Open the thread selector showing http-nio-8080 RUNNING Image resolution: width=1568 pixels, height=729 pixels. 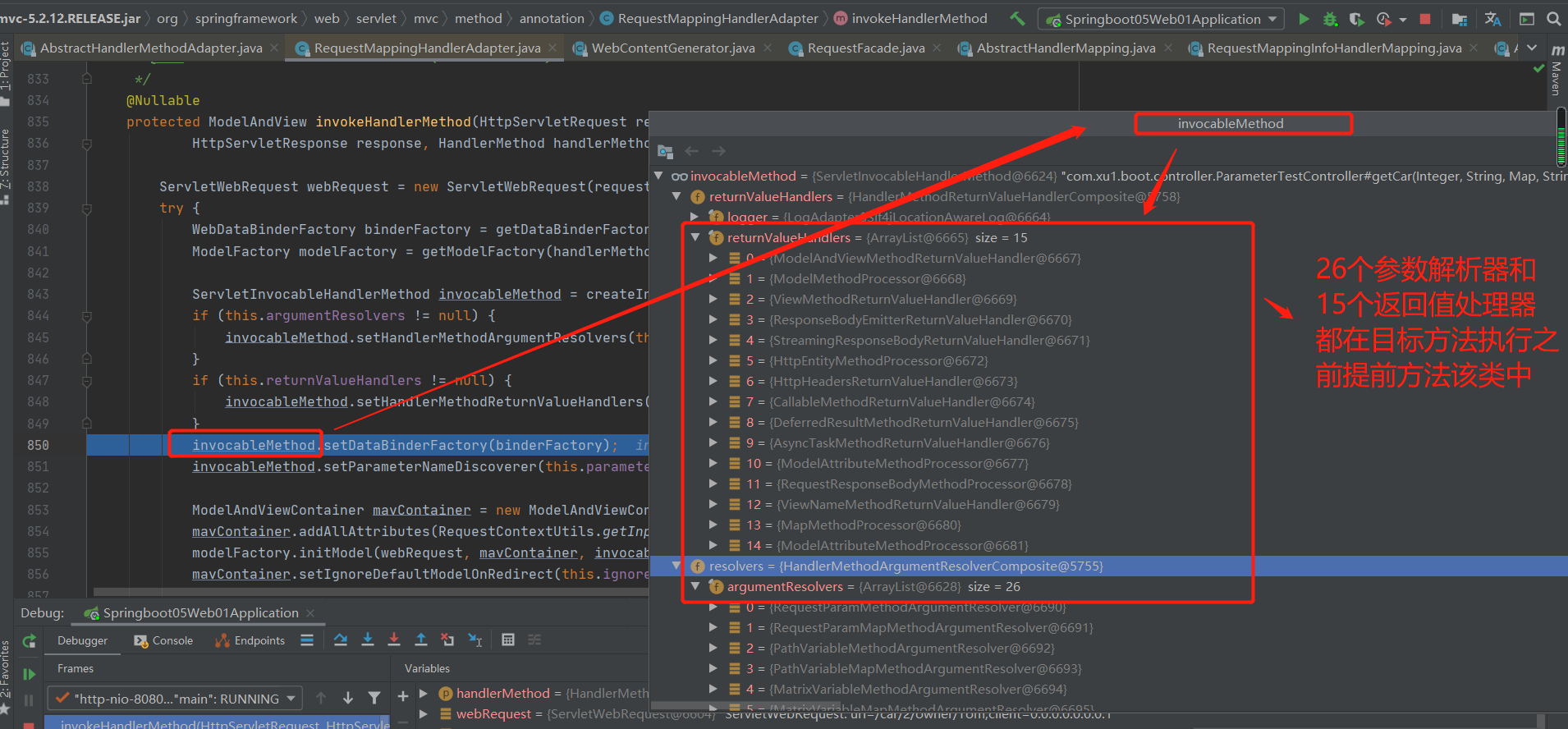pyautogui.click(x=175, y=699)
